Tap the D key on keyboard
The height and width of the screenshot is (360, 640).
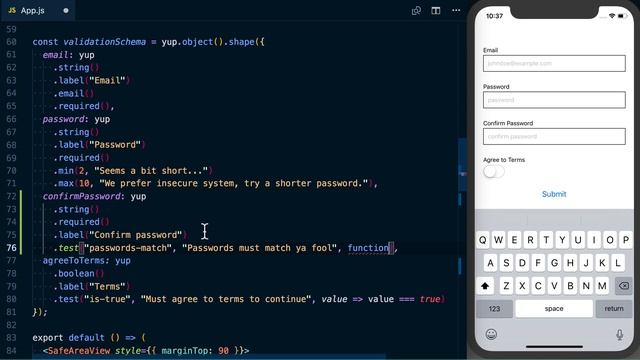pos(522,263)
